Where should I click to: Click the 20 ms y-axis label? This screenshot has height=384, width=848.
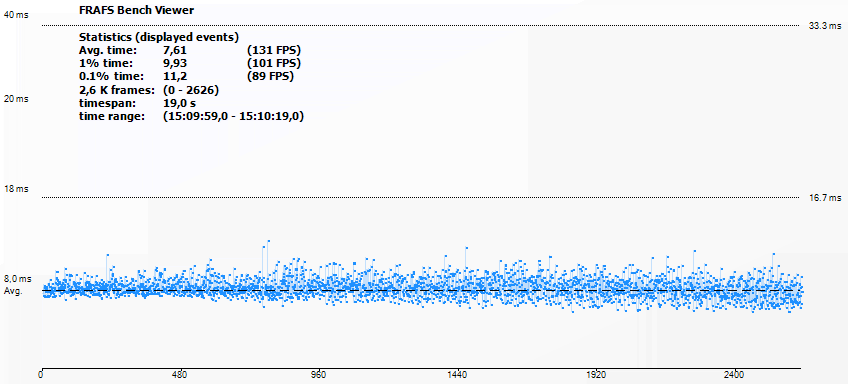coord(16,99)
